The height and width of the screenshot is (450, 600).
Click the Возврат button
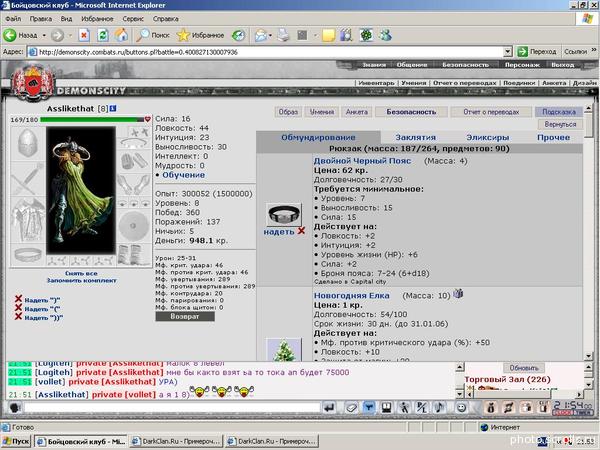(x=185, y=316)
